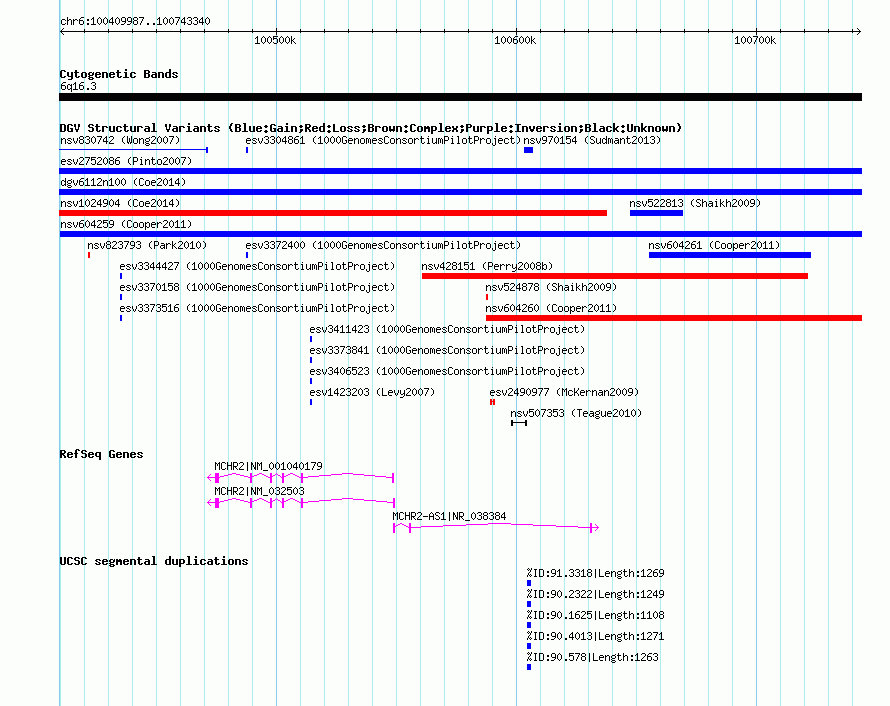Viewport: 890px width, 706px height.
Task: Open duplication %ID:90.1625|Length:1108
Action: [595, 615]
